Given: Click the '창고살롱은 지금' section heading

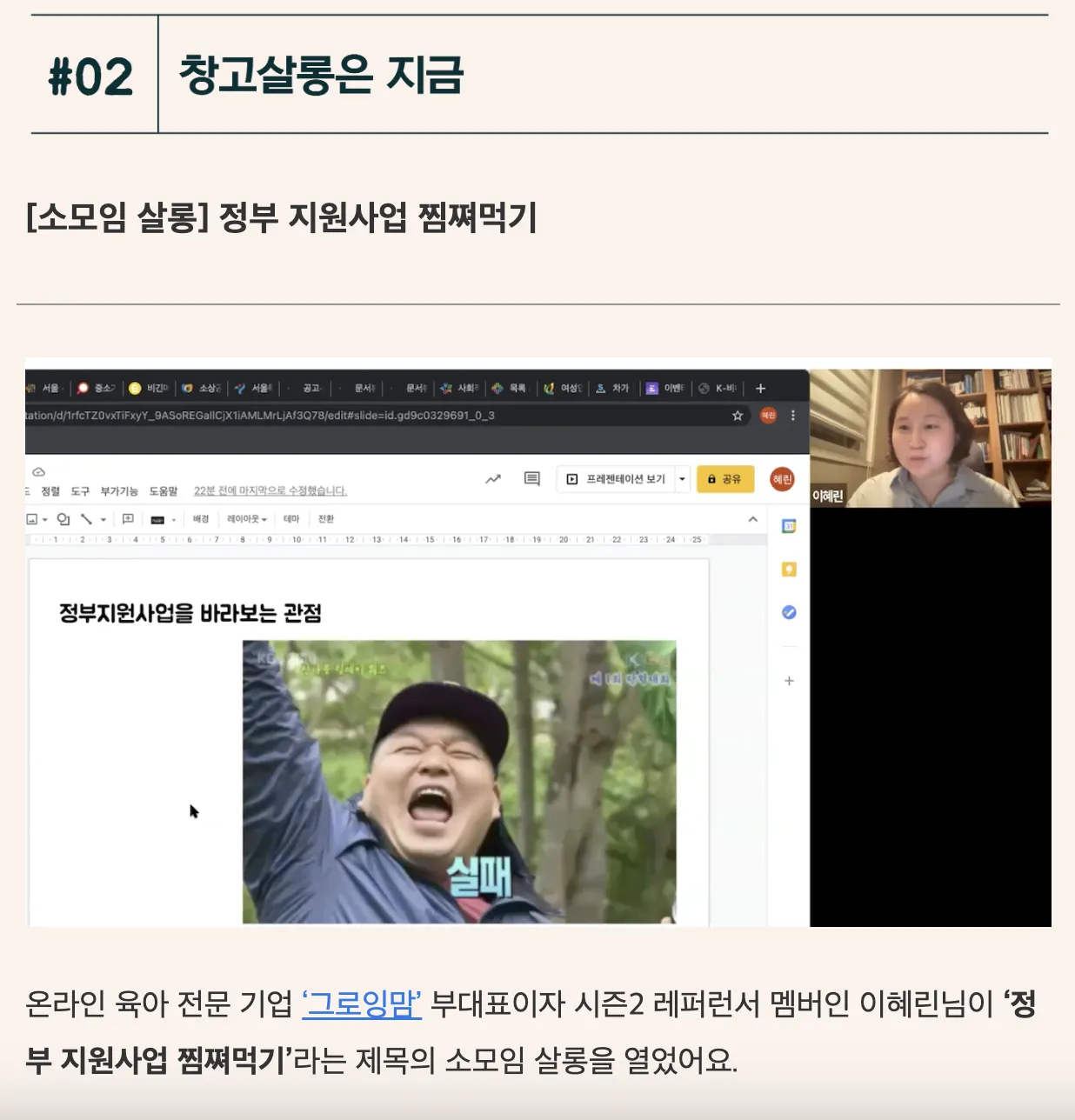Looking at the screenshot, I should point(321,75).
